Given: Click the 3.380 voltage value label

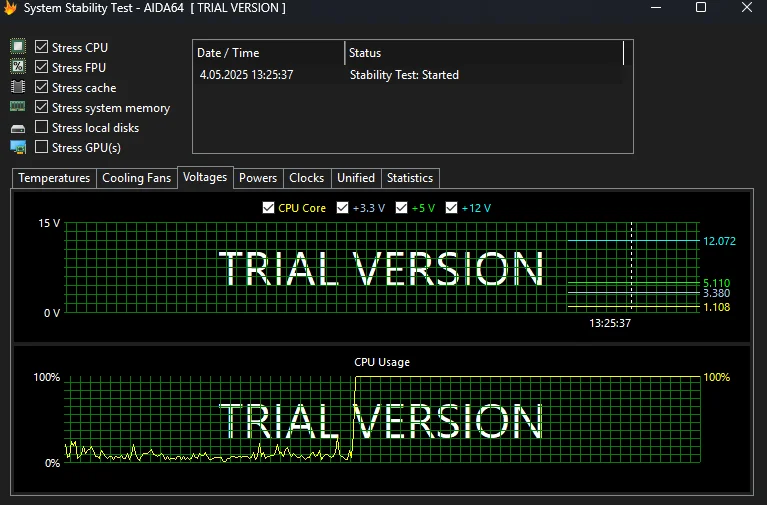Looking at the screenshot, I should click(x=717, y=293).
